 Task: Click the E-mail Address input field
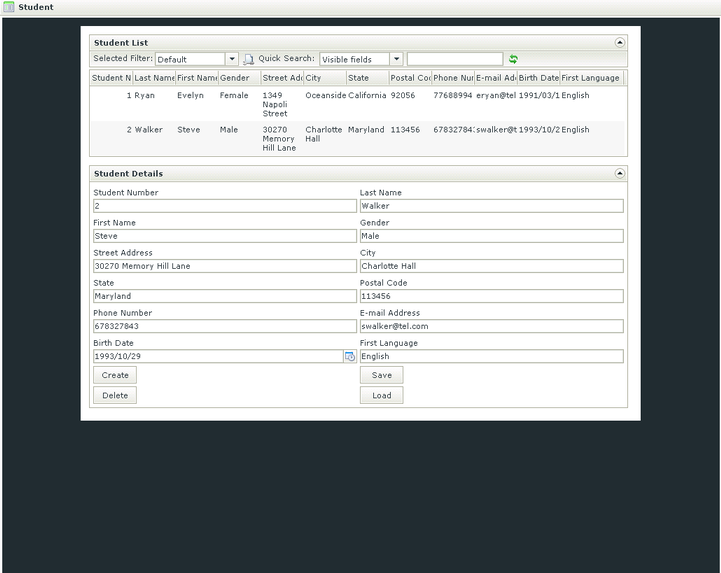[x=492, y=326]
